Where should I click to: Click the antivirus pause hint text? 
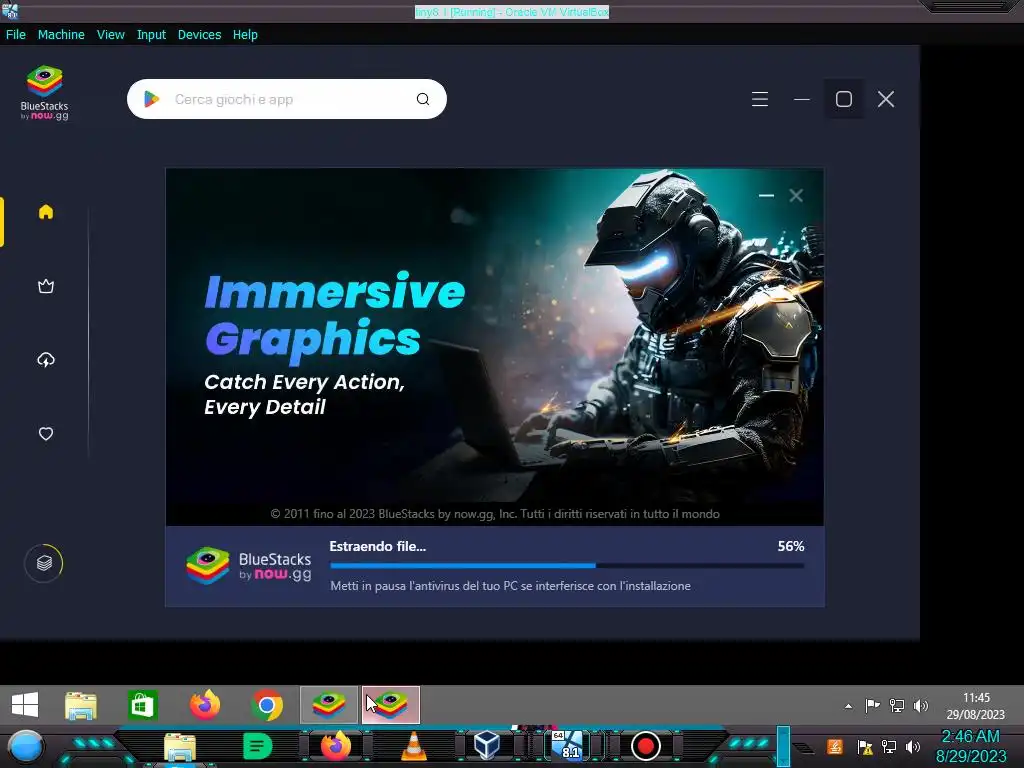tap(510, 586)
